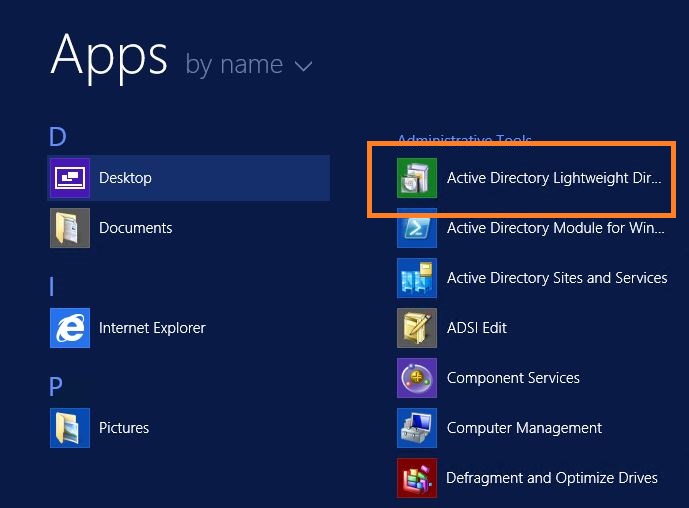This screenshot has width=689, height=508.
Task: Jump to letter P group header
Action: click(56, 387)
